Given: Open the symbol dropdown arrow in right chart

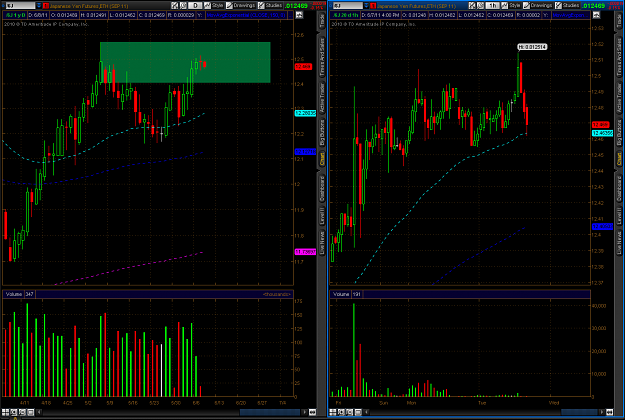Looking at the screenshot, I should (366, 6).
